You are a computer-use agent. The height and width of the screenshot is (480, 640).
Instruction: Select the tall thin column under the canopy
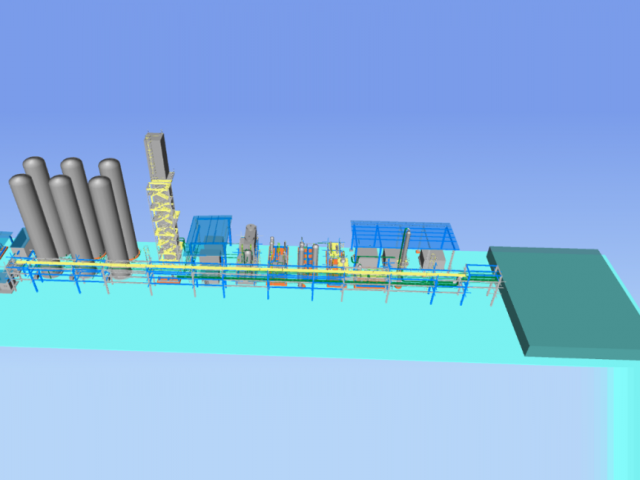coord(406,247)
